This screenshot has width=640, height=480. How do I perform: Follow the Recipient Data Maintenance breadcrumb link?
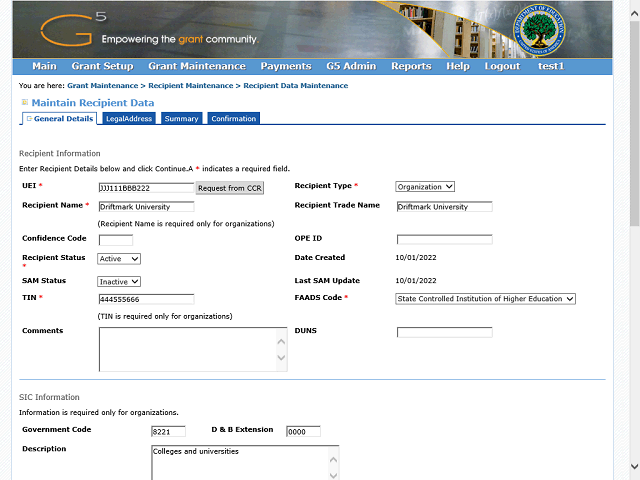point(296,86)
